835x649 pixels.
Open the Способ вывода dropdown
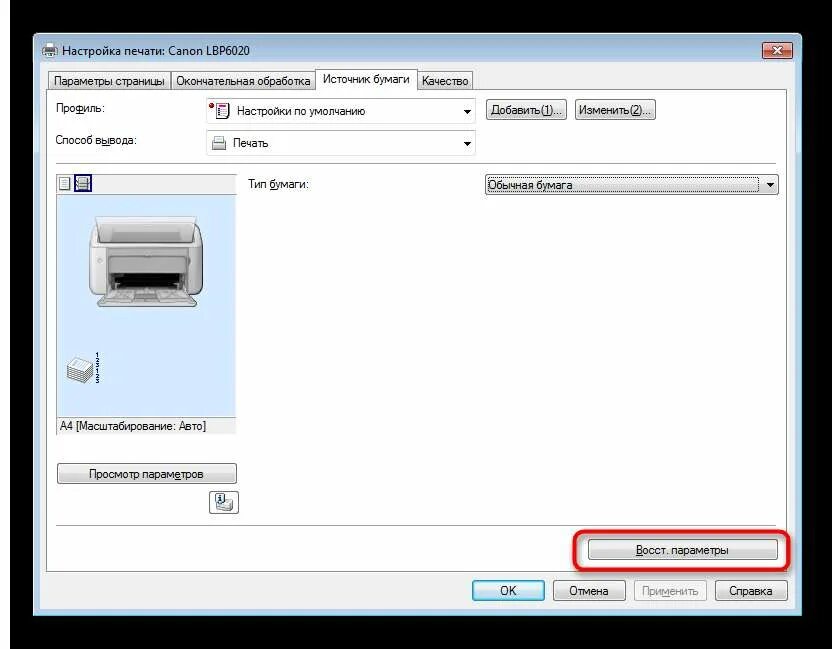pos(341,143)
